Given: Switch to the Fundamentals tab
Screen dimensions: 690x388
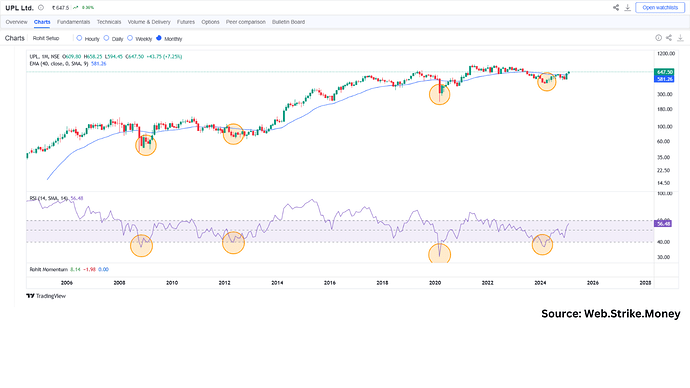Looking at the screenshot, I should [73, 22].
